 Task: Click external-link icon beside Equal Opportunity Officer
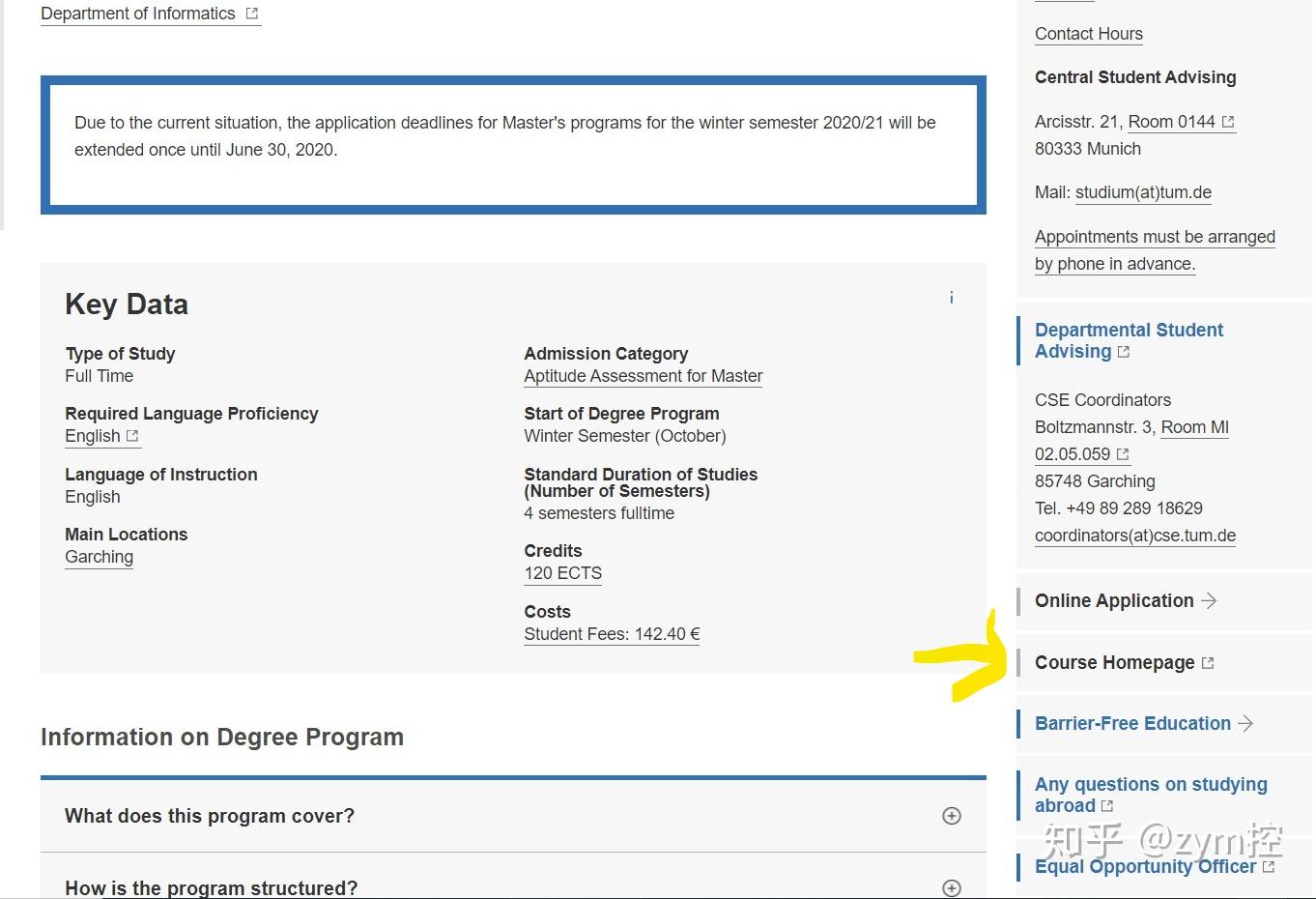pyautogui.click(x=1269, y=867)
